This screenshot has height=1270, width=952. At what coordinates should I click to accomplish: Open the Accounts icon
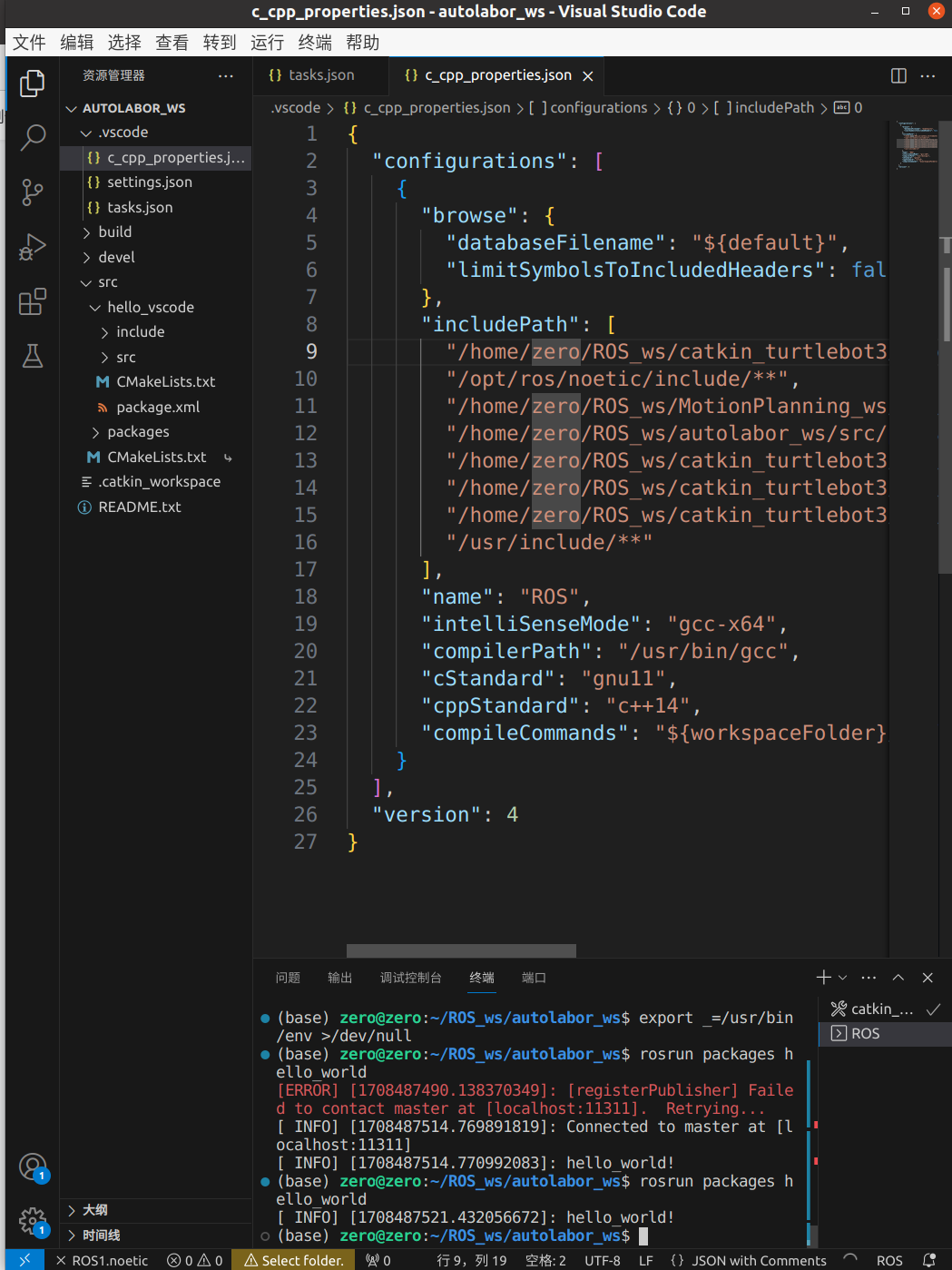click(33, 1167)
